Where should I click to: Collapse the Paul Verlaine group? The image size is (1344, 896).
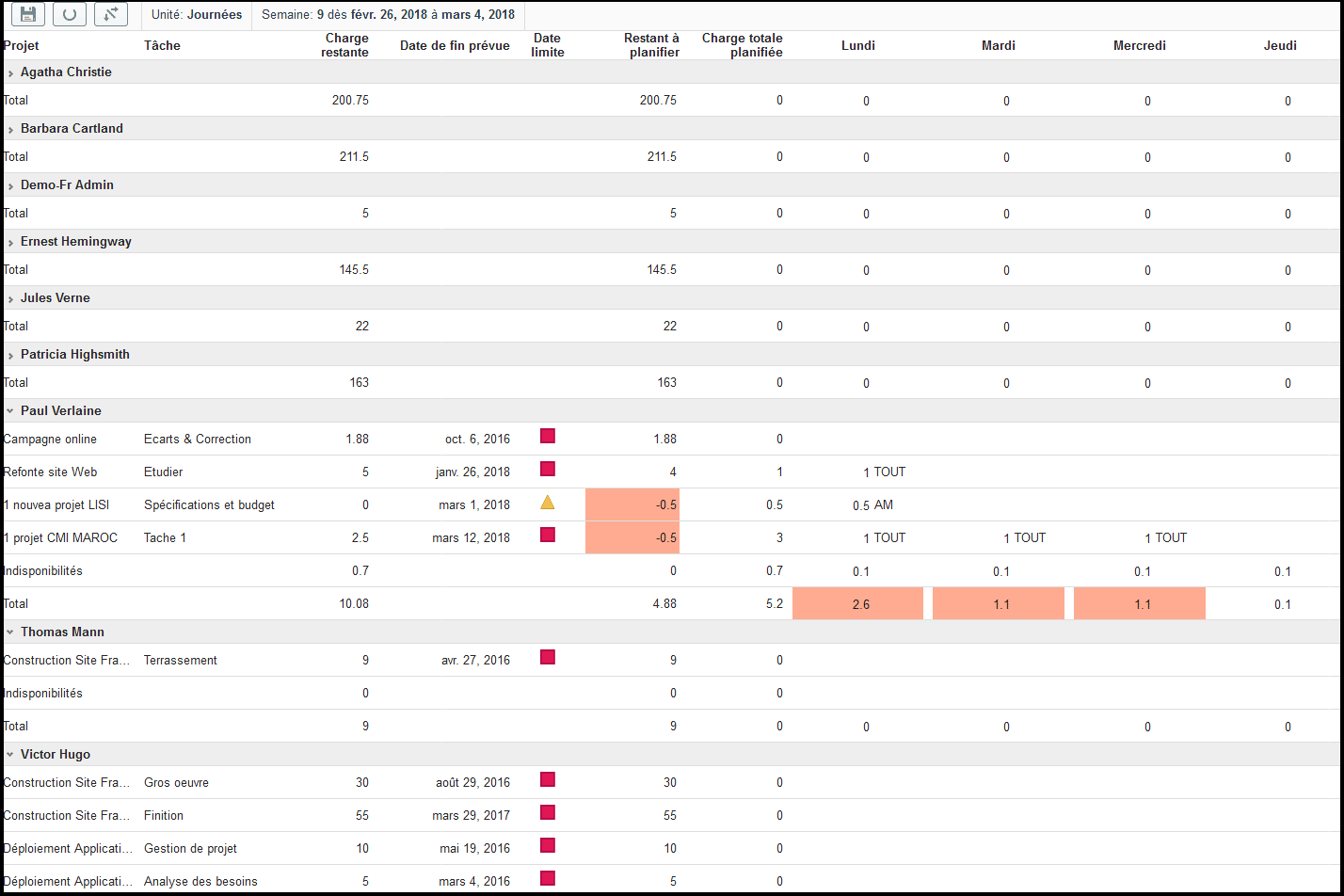tap(10, 411)
